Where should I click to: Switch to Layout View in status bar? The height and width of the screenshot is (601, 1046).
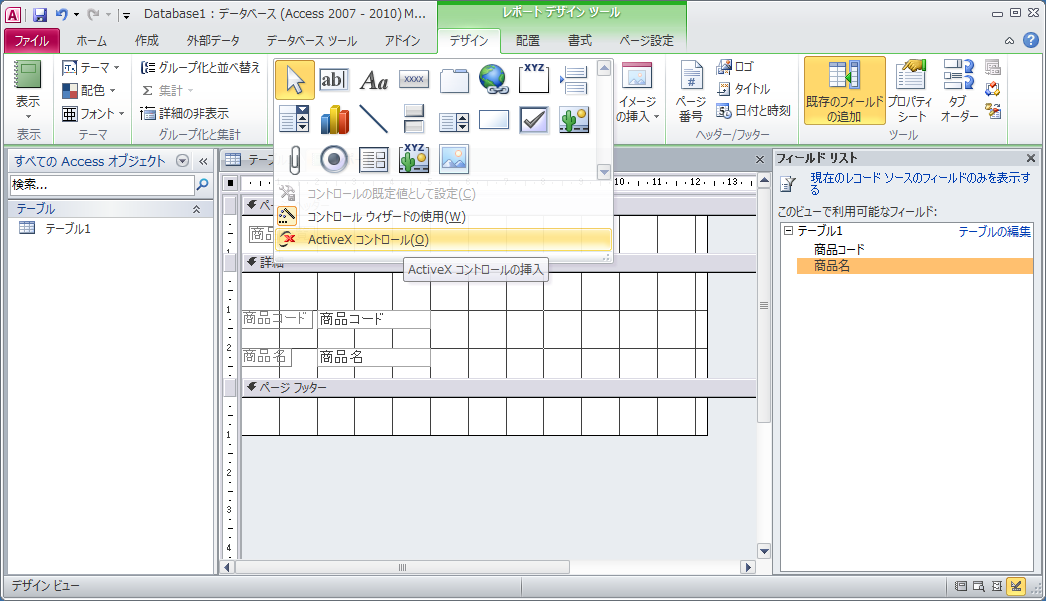pyautogui.click(x=997, y=586)
